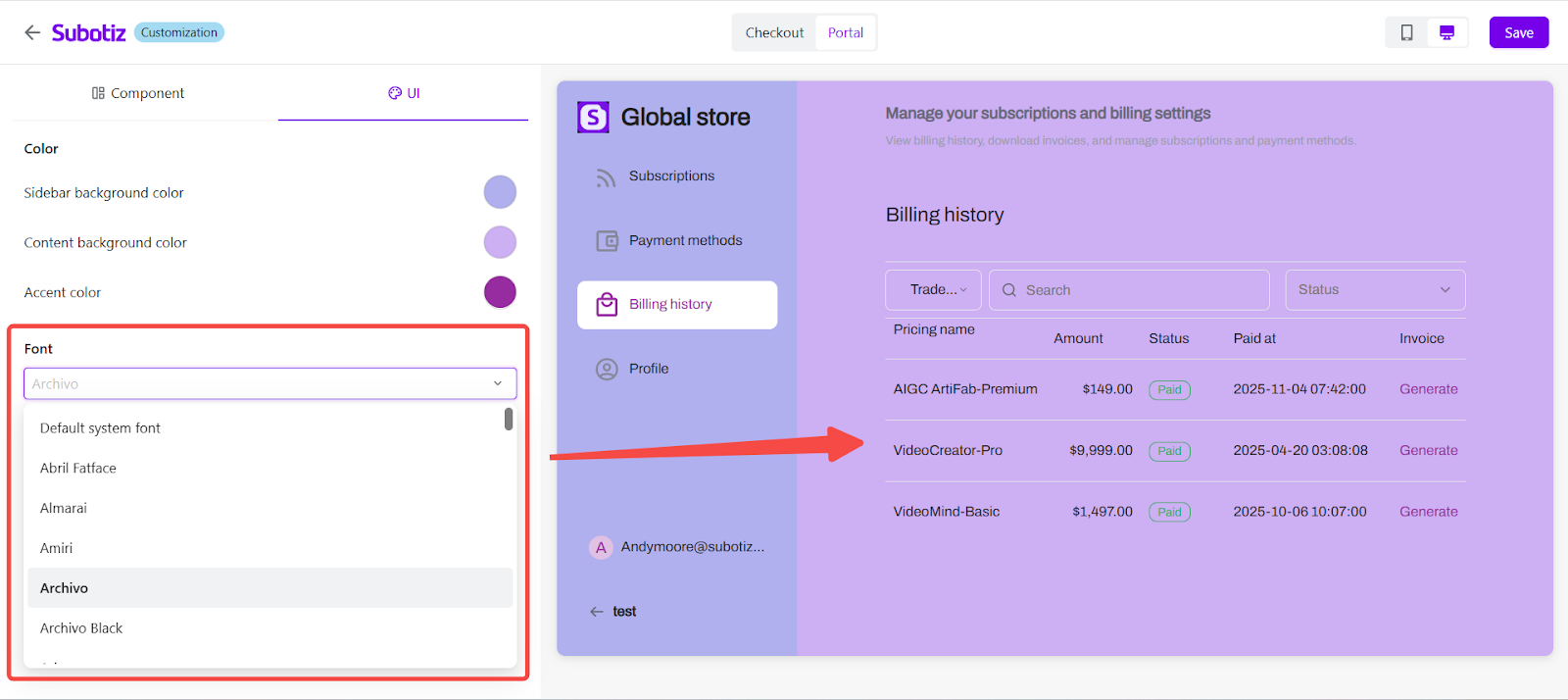Viewport: 1568px width, 700px height.
Task: Click Generate link for VideoCreator-Pro invoice
Action: [1428, 451]
